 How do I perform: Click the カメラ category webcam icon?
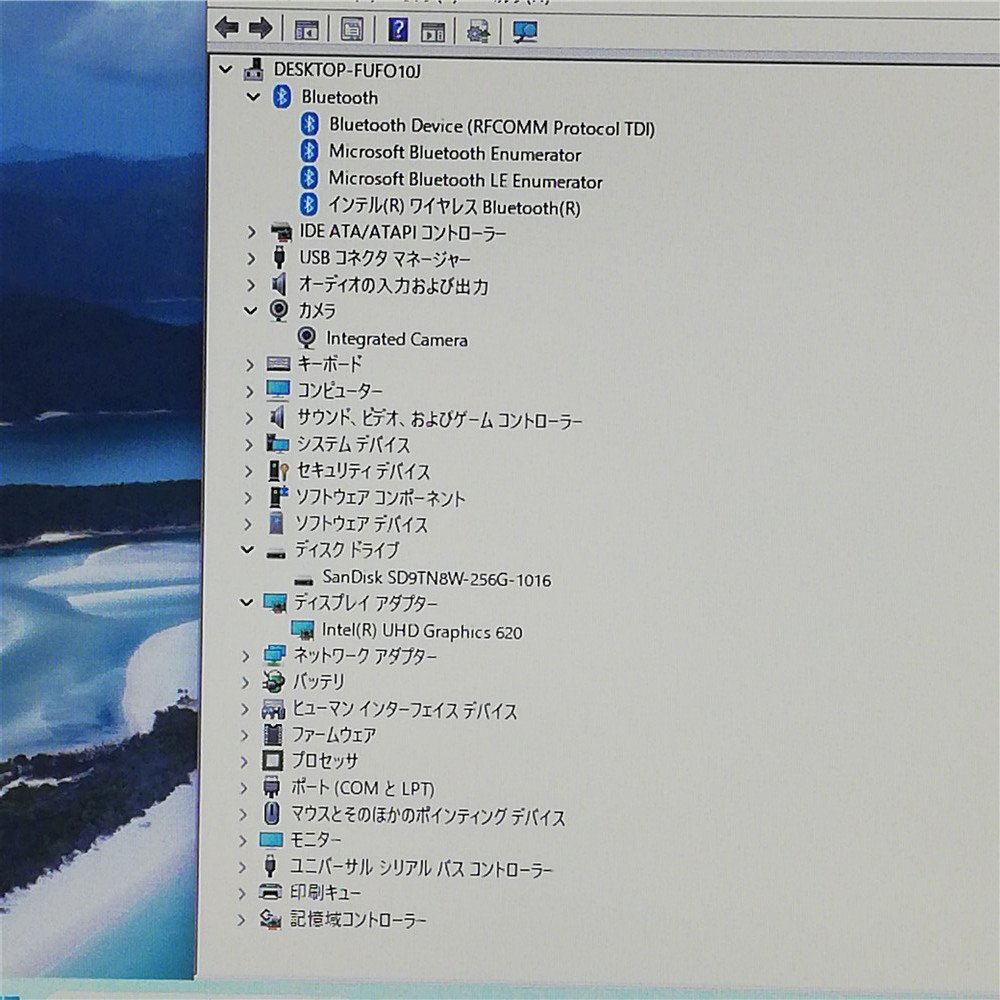(279, 311)
